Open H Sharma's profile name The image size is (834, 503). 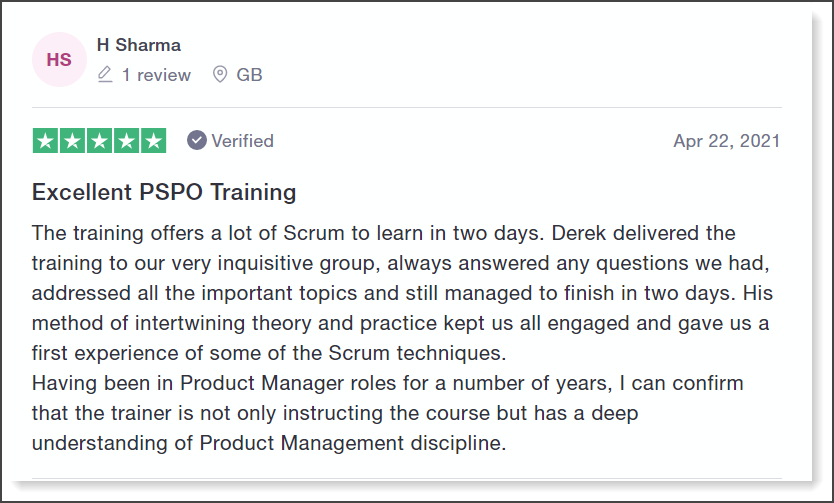(139, 45)
